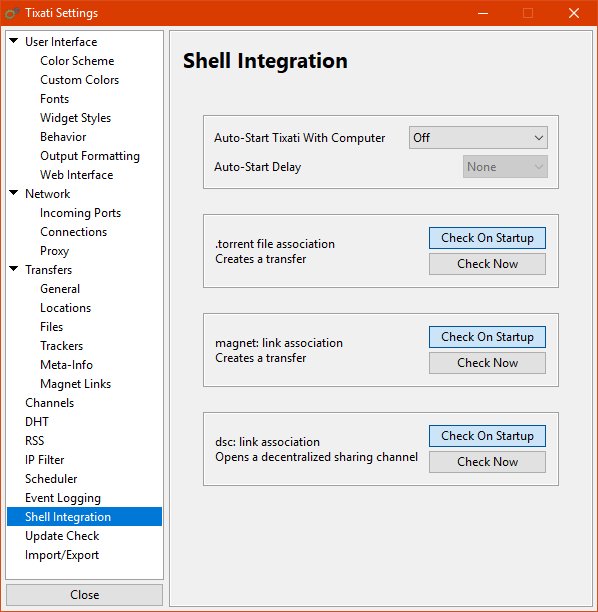
Task: Select Fonts in the settings tree
Action: click(x=54, y=99)
